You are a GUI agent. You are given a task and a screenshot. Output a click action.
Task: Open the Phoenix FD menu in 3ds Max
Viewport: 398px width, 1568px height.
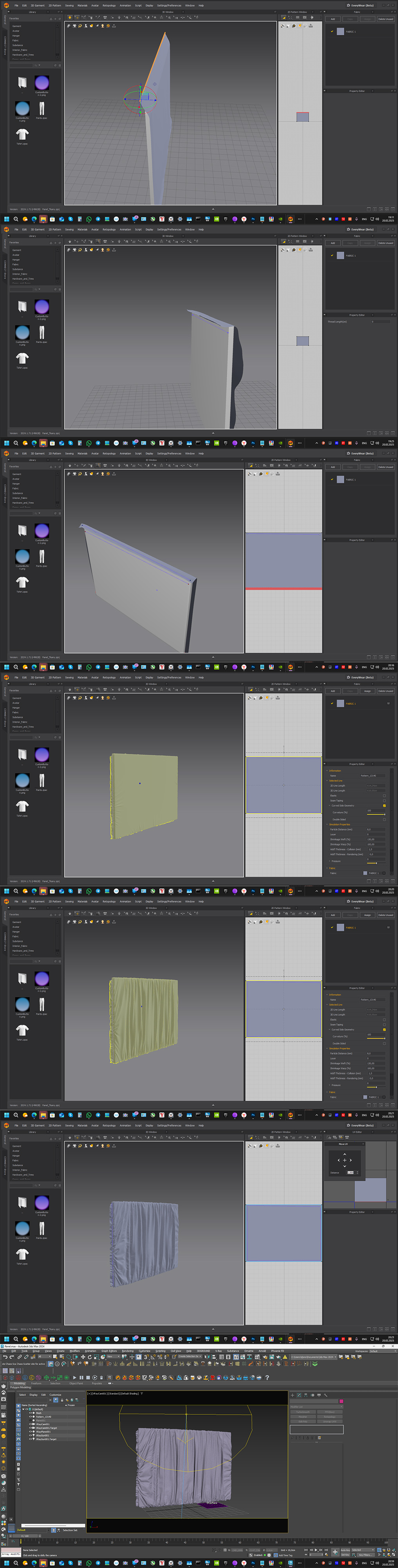277,1351
